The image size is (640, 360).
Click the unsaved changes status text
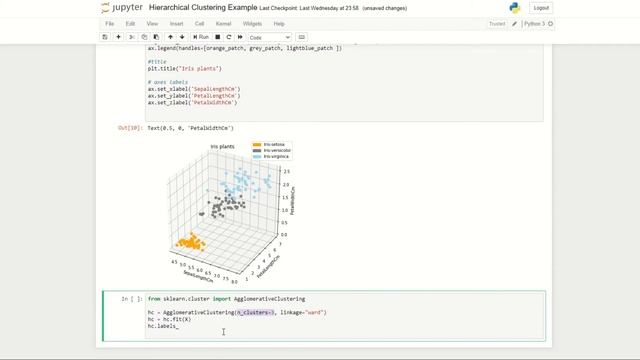pyautogui.click(x=384, y=8)
